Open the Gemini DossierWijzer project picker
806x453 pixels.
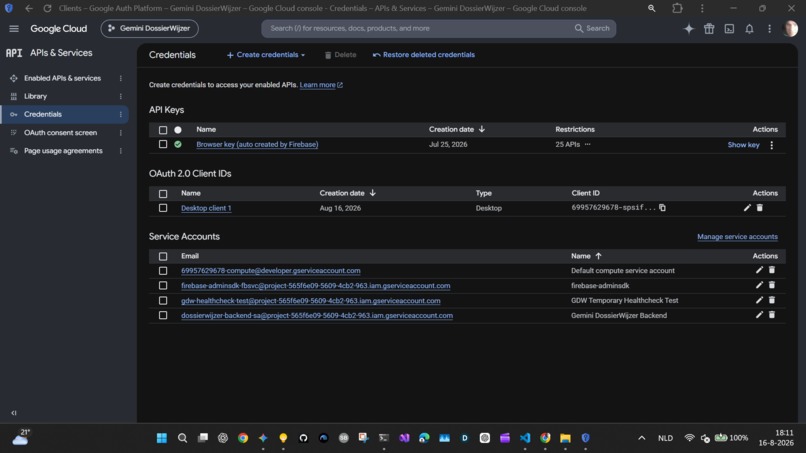point(150,28)
